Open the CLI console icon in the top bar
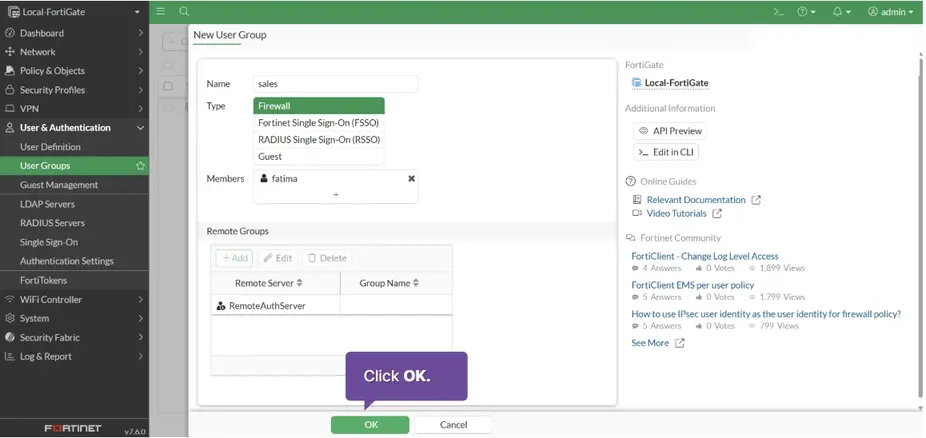 pos(779,12)
